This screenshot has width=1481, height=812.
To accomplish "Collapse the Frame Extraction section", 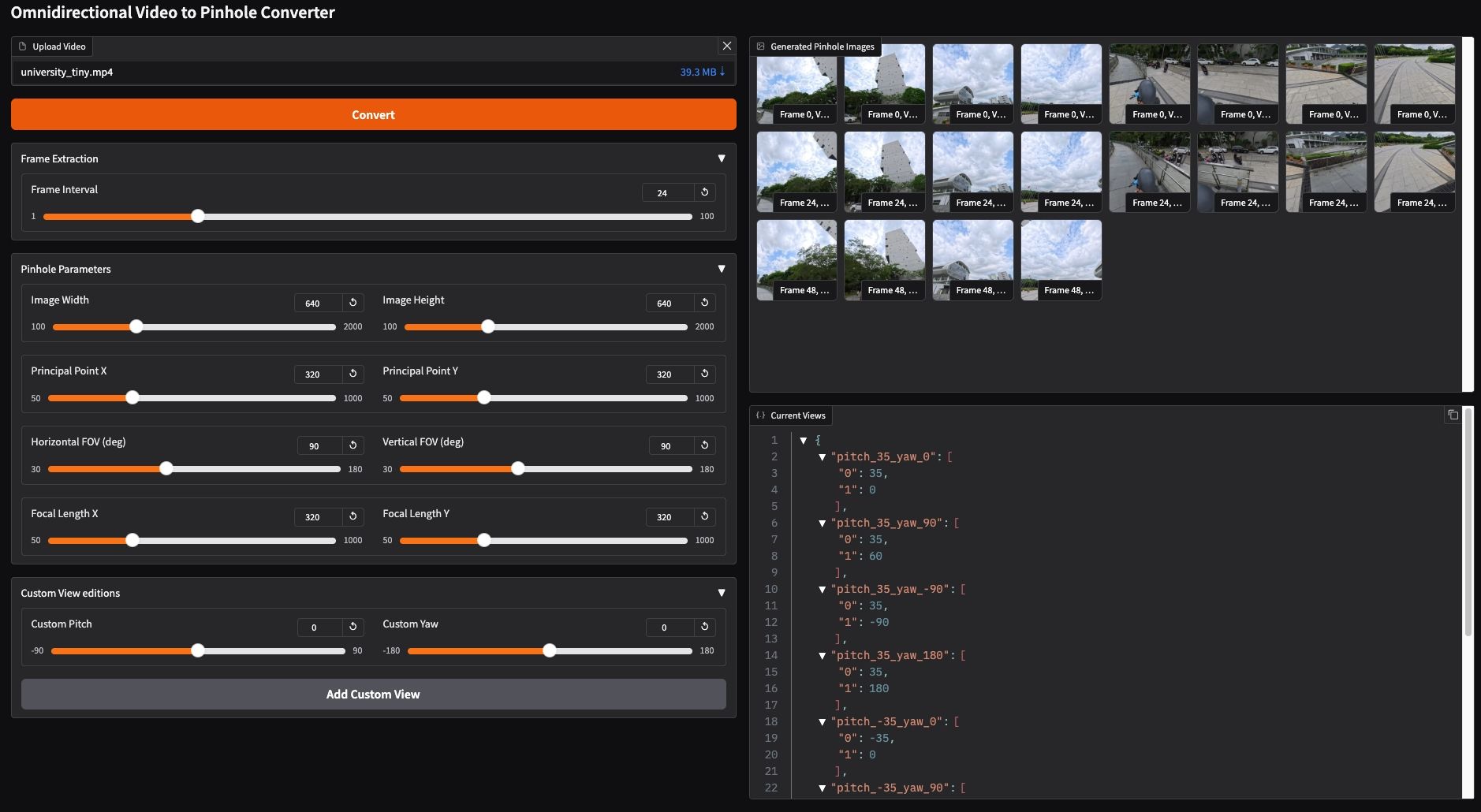I will (x=722, y=158).
